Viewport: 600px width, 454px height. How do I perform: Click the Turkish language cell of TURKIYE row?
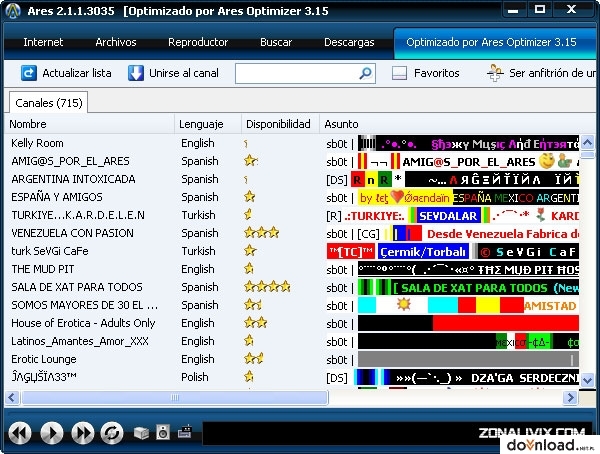tap(198, 215)
